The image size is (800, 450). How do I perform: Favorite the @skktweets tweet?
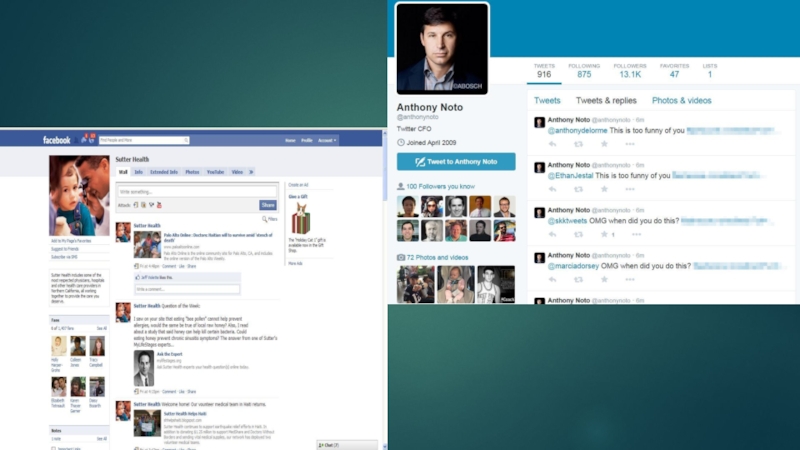604,234
